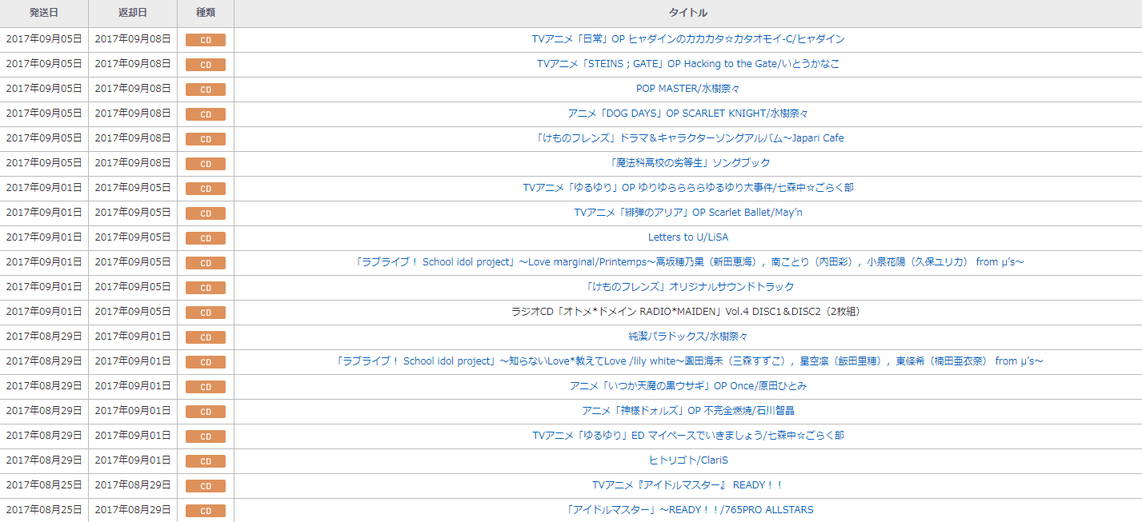The height and width of the screenshot is (522, 1142).
Task: Open the 'Letters to U/LiSA' title link
Action: 688,237
